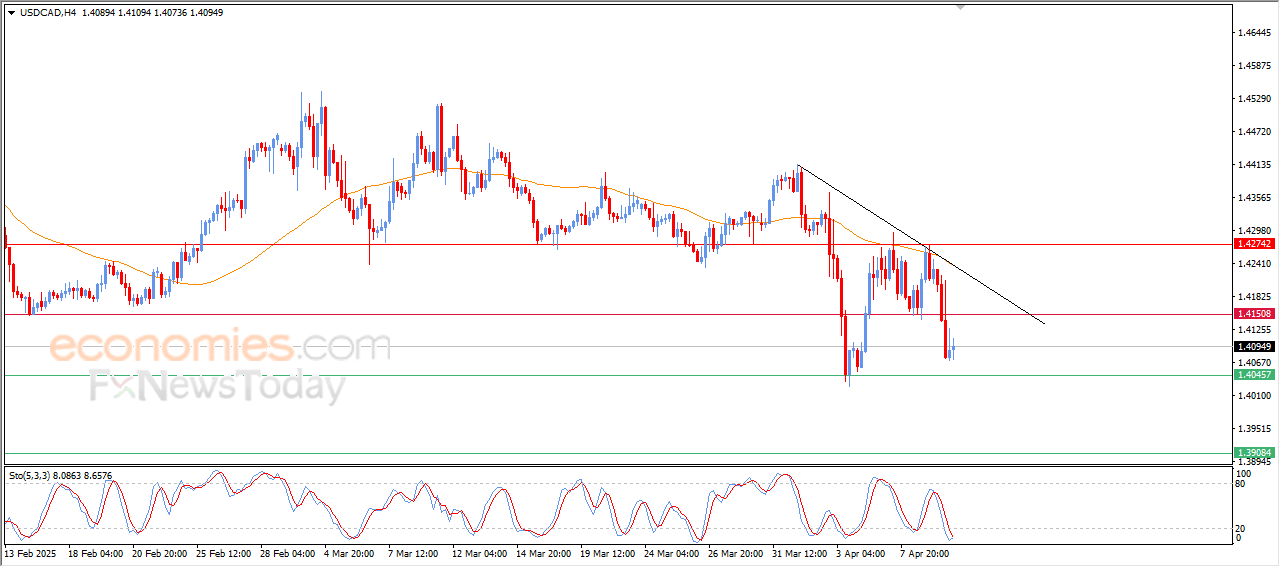Click the 1.39515 price axis value

1255,429
